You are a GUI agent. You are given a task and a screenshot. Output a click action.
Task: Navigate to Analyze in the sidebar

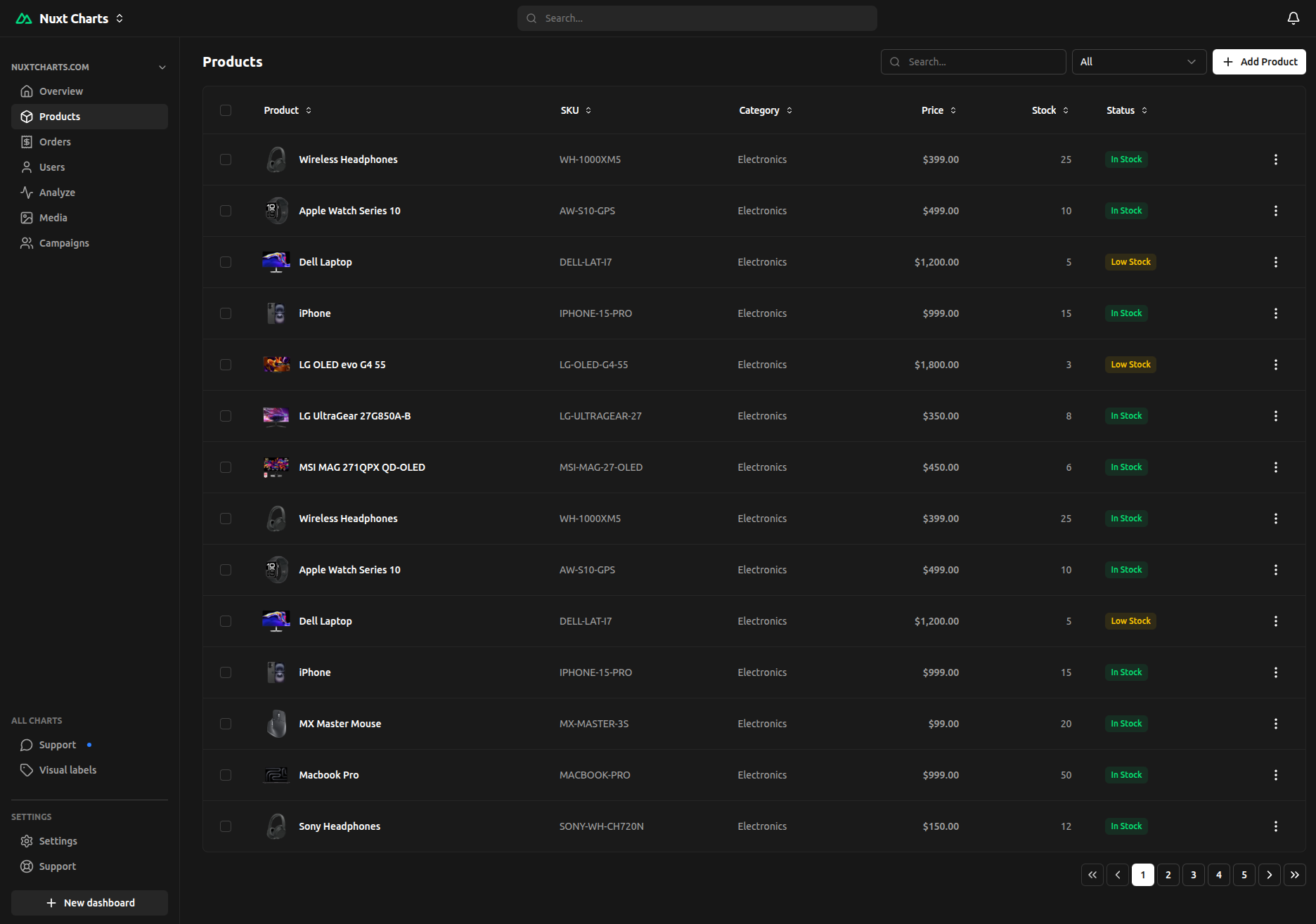57,193
